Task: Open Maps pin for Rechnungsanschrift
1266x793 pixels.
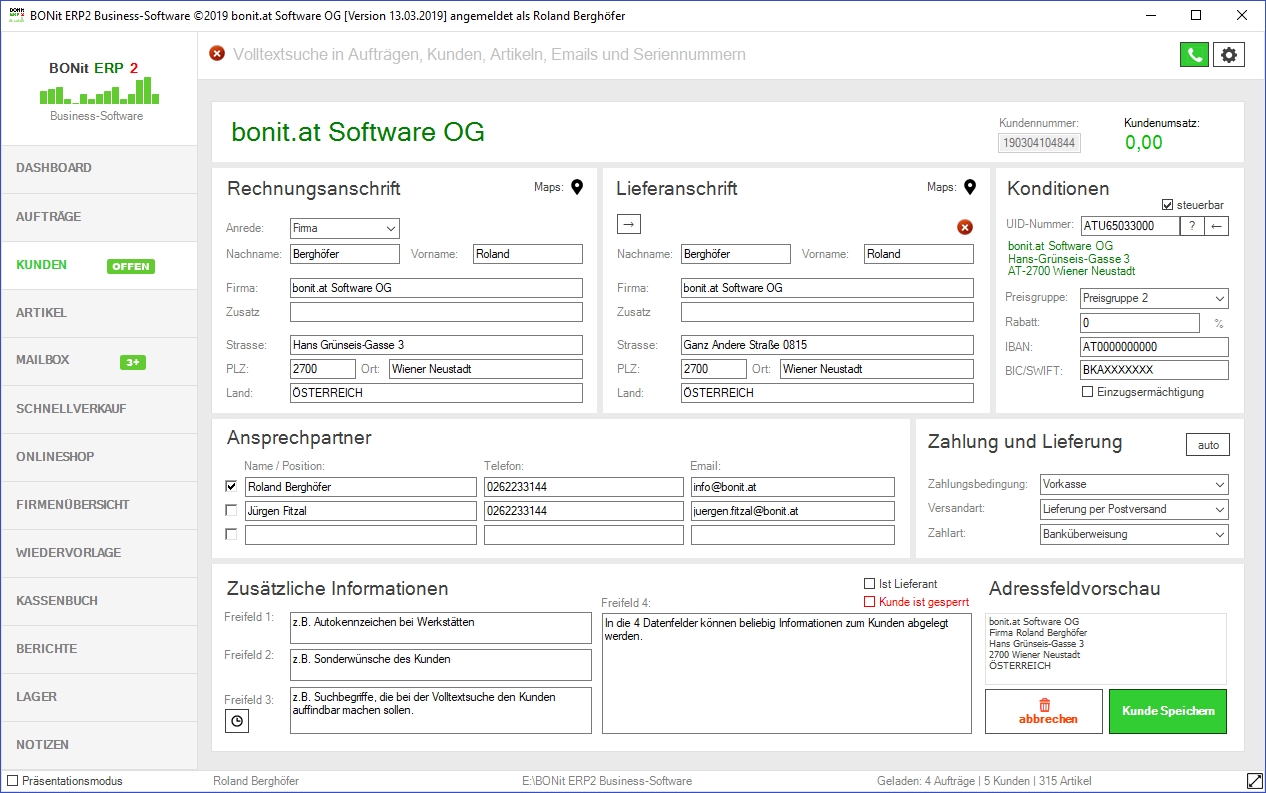Action: point(577,187)
